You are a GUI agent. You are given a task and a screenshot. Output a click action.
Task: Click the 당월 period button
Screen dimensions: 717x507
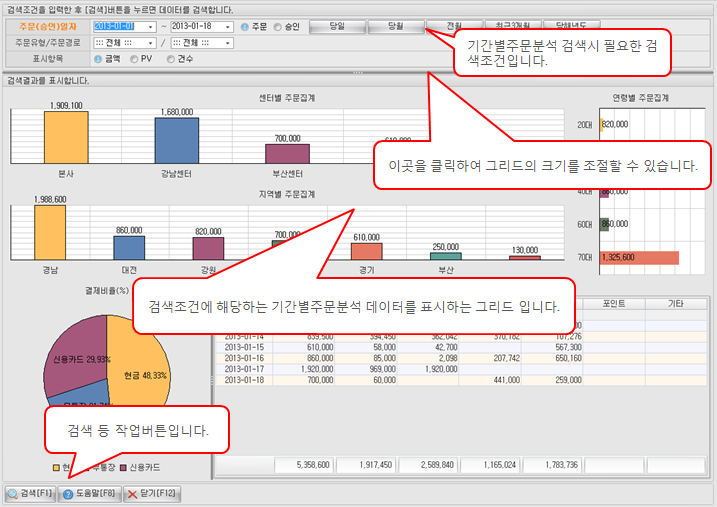click(396, 27)
